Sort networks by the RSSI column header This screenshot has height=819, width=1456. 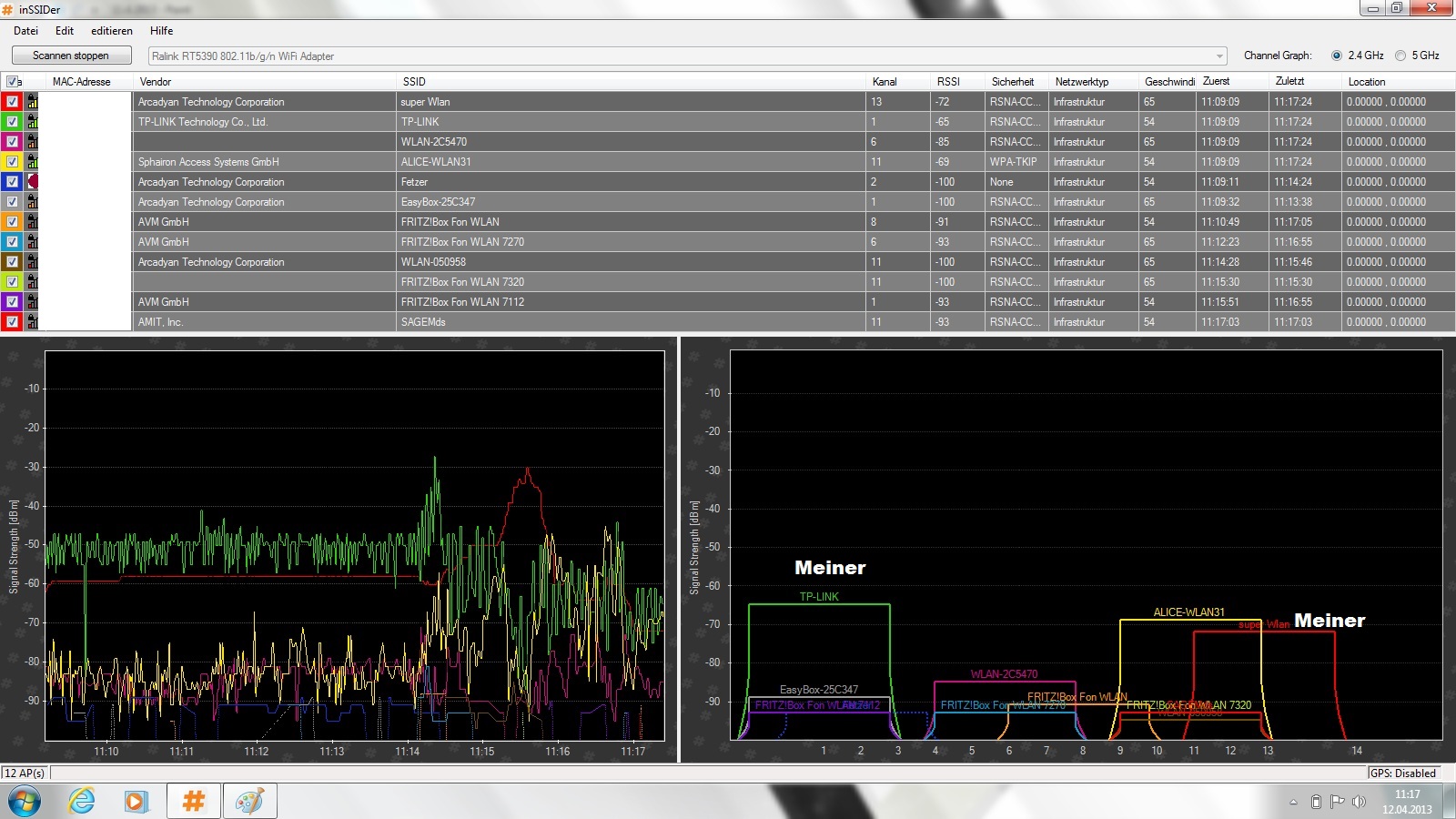tap(948, 82)
